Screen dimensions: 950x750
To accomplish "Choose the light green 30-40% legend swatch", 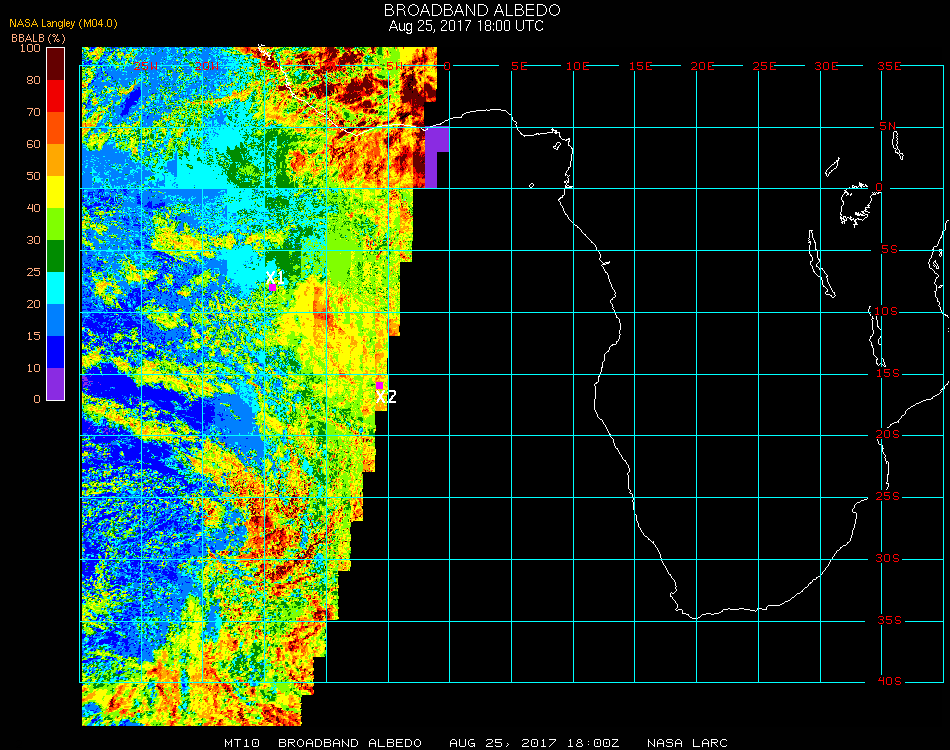I will pos(56,224).
